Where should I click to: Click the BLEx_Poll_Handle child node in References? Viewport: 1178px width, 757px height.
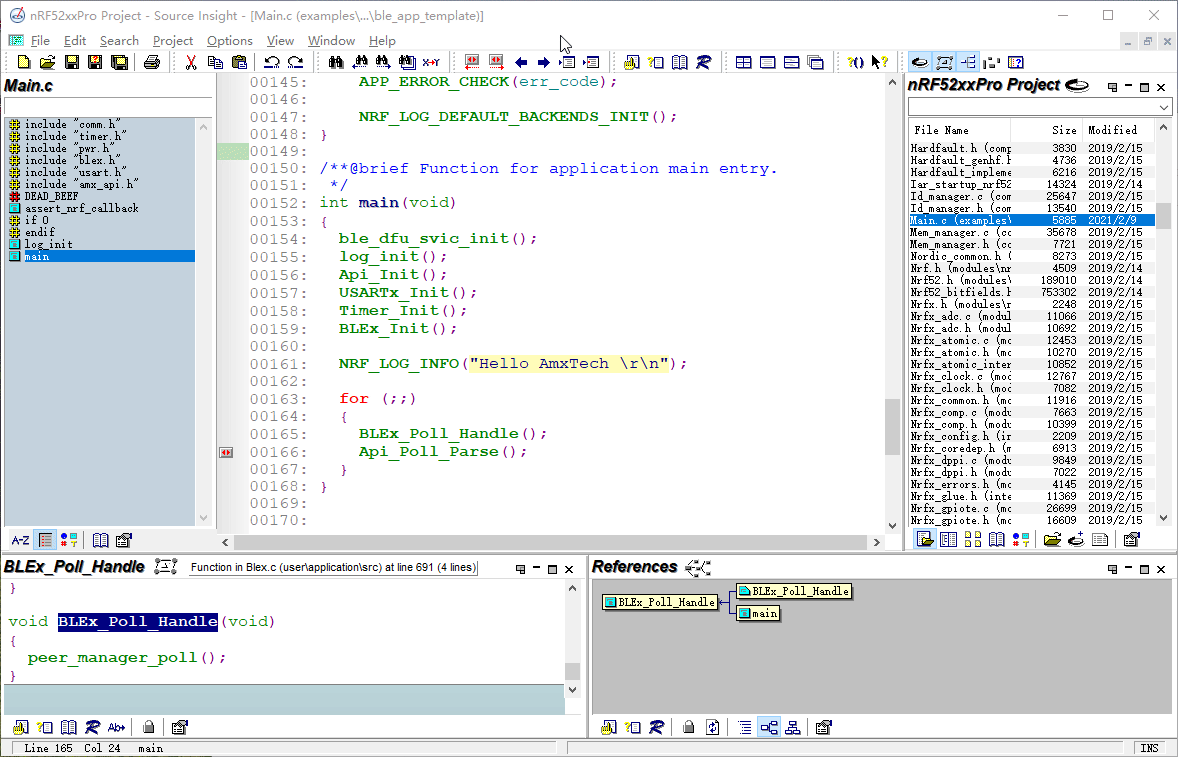(794, 591)
